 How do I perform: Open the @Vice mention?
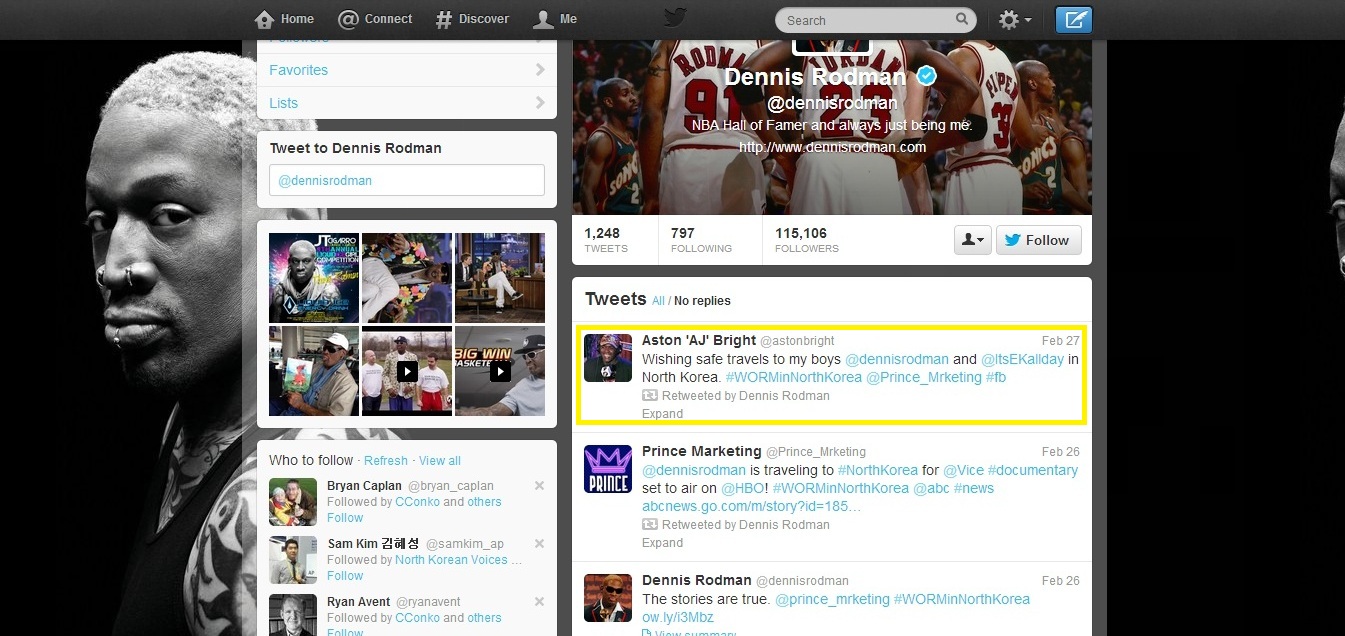pos(963,470)
